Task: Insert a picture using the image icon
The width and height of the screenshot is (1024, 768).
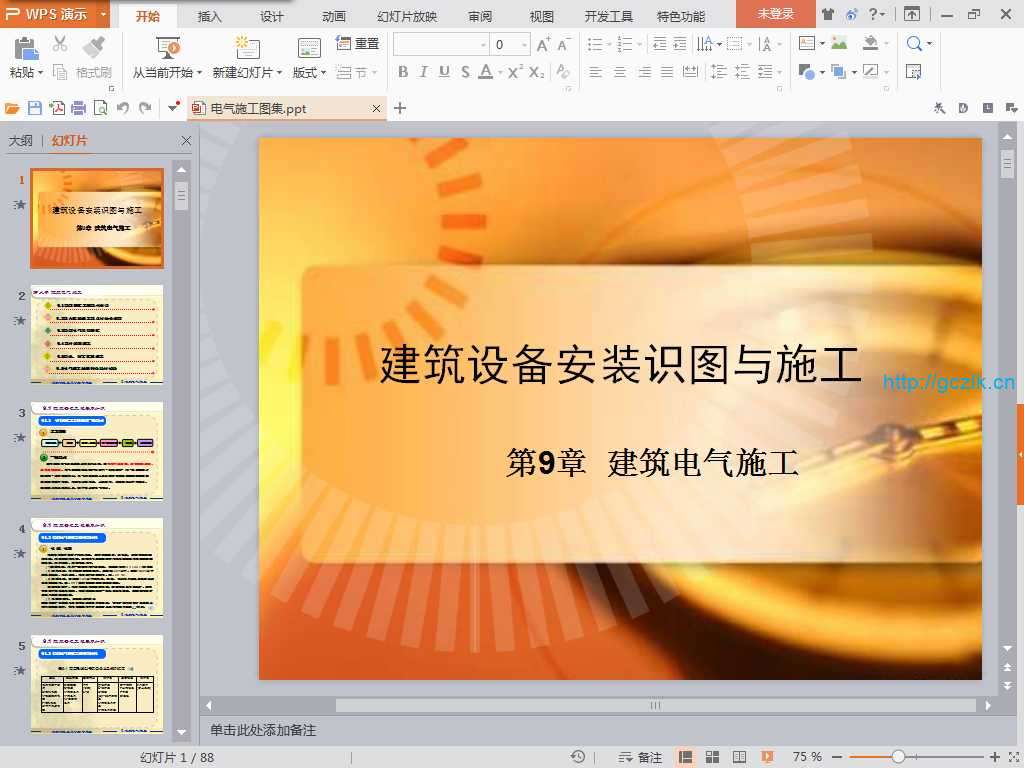Action: [839, 44]
